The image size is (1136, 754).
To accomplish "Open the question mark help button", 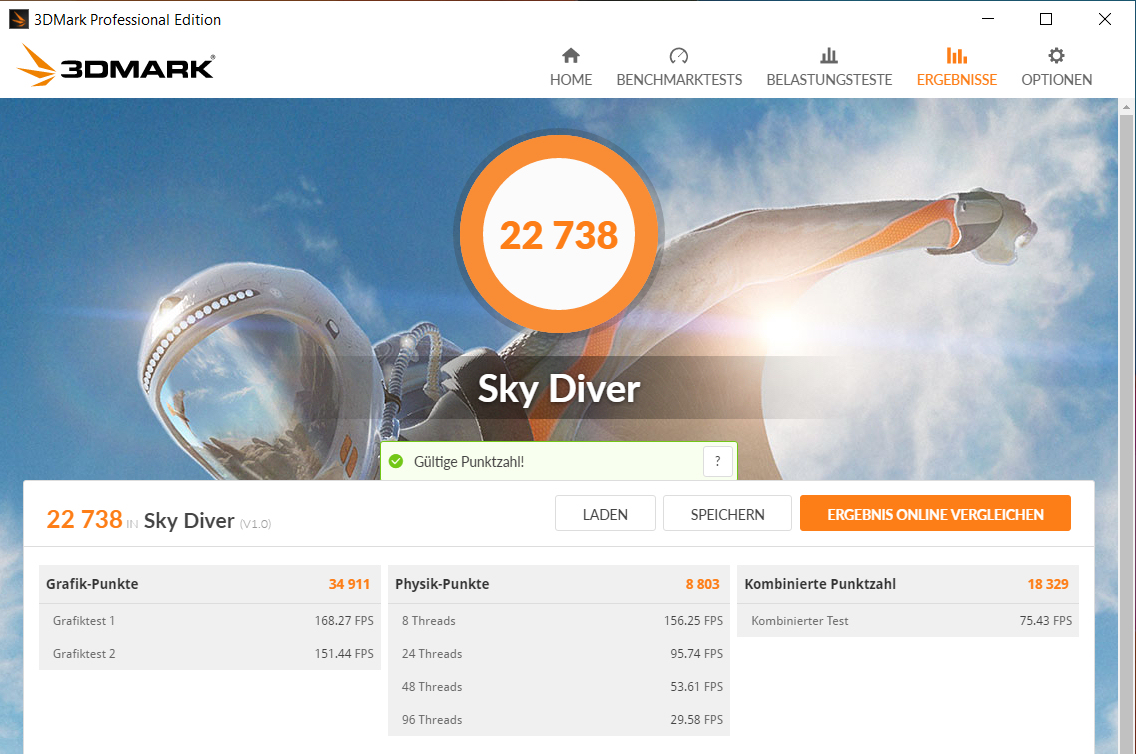I will [x=717, y=461].
